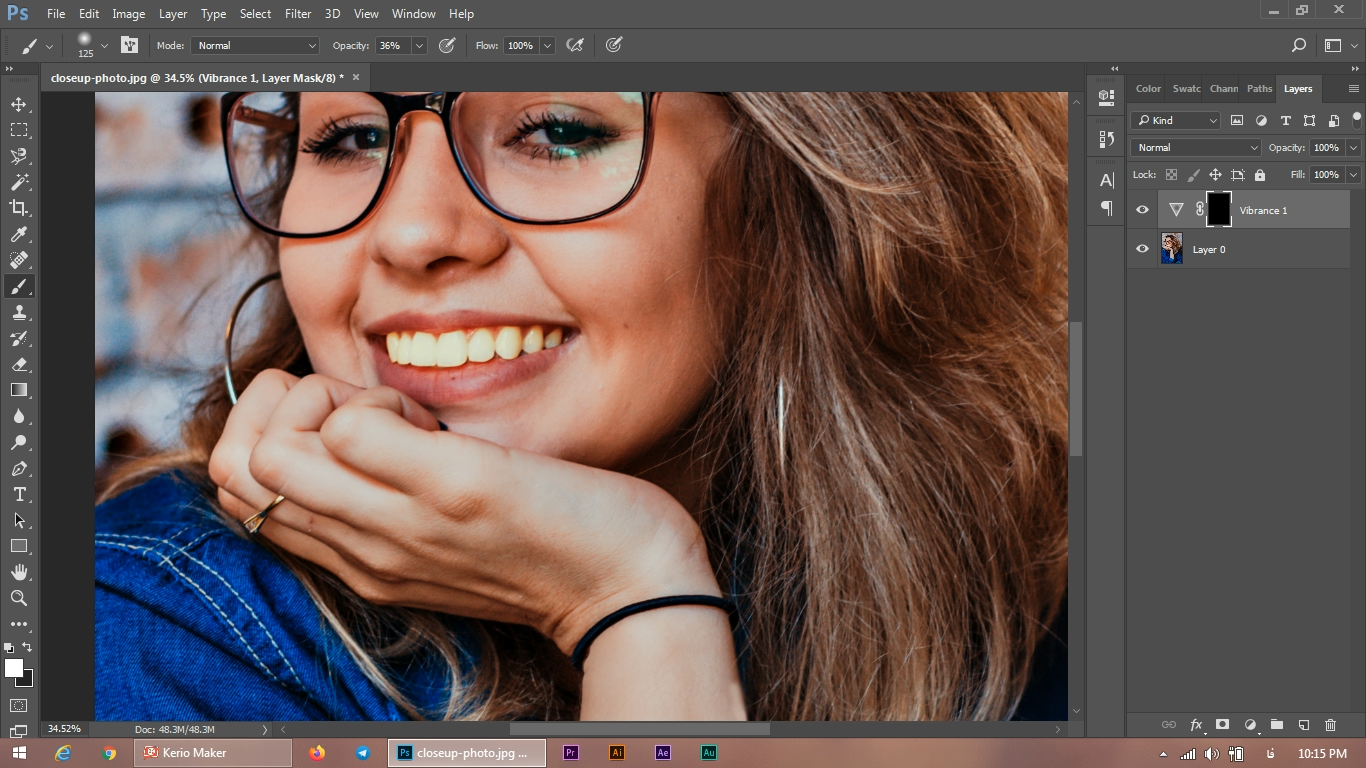Select the Crop tool
This screenshot has width=1366, height=768.
(19, 208)
